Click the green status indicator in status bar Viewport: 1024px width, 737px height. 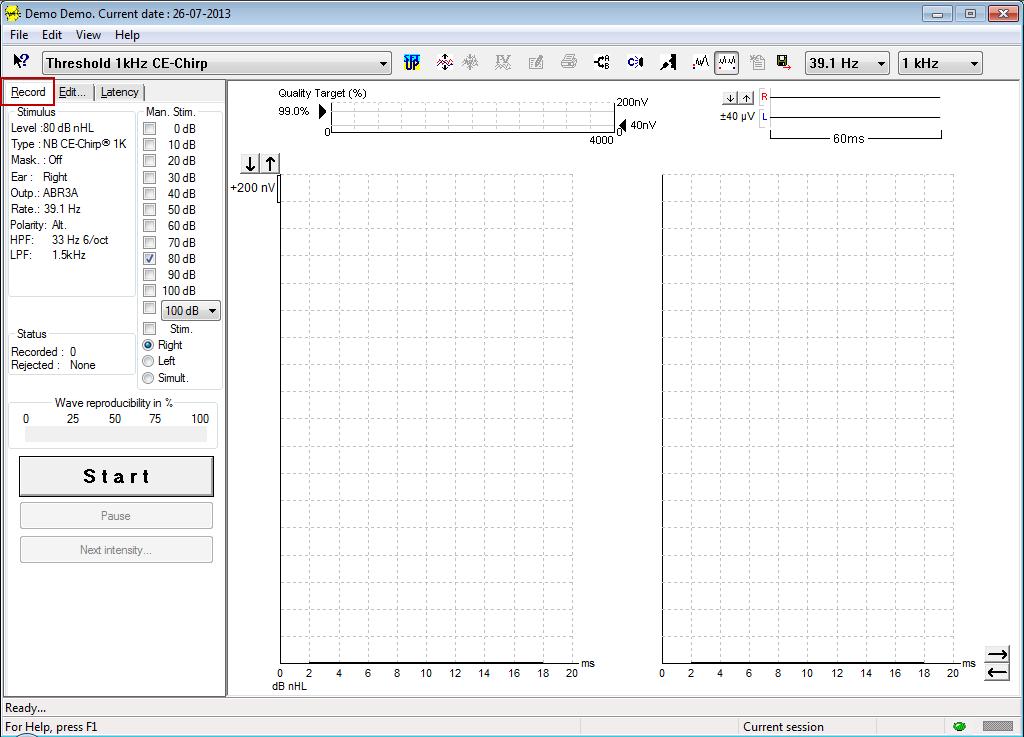[959, 727]
